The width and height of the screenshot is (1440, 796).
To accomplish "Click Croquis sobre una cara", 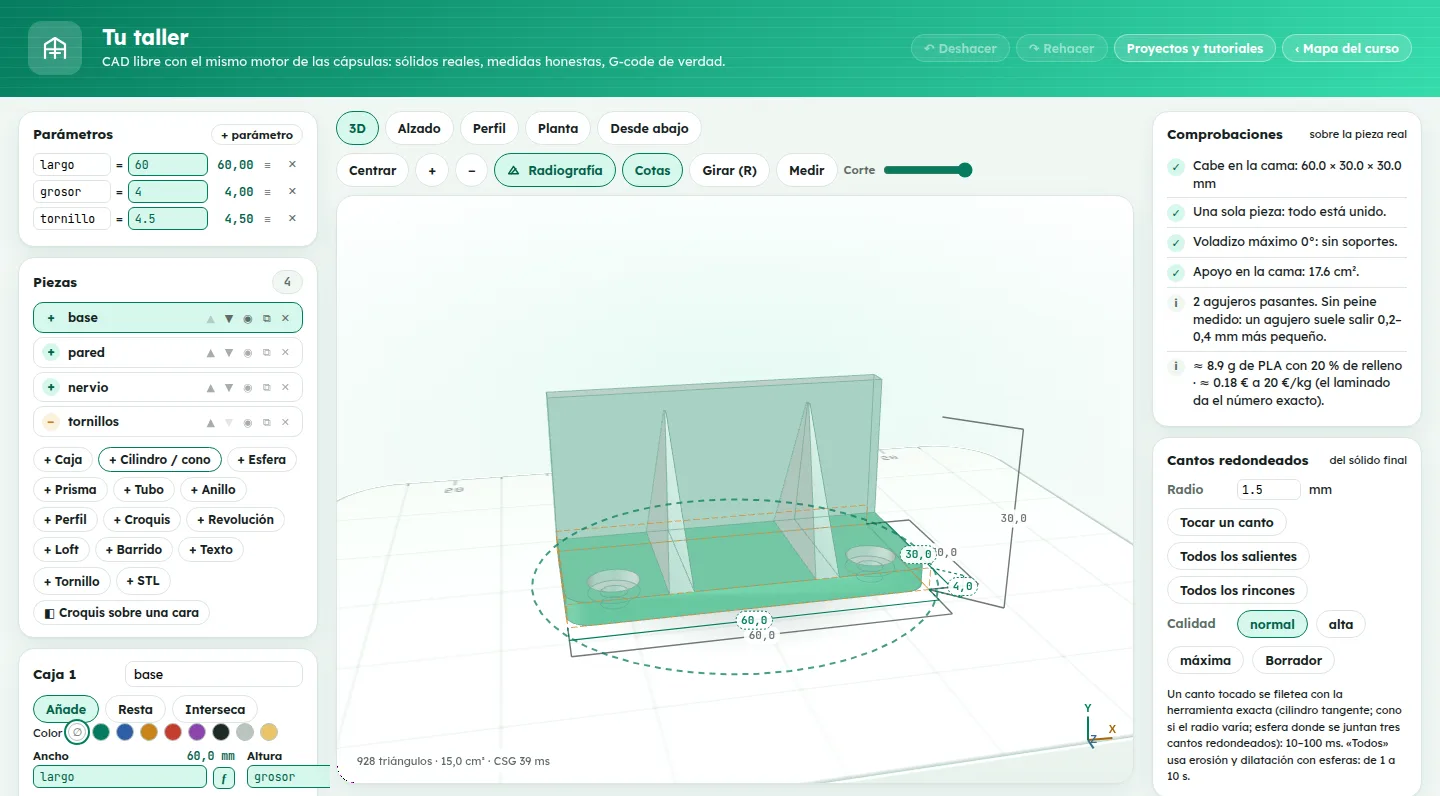I will tap(121, 612).
